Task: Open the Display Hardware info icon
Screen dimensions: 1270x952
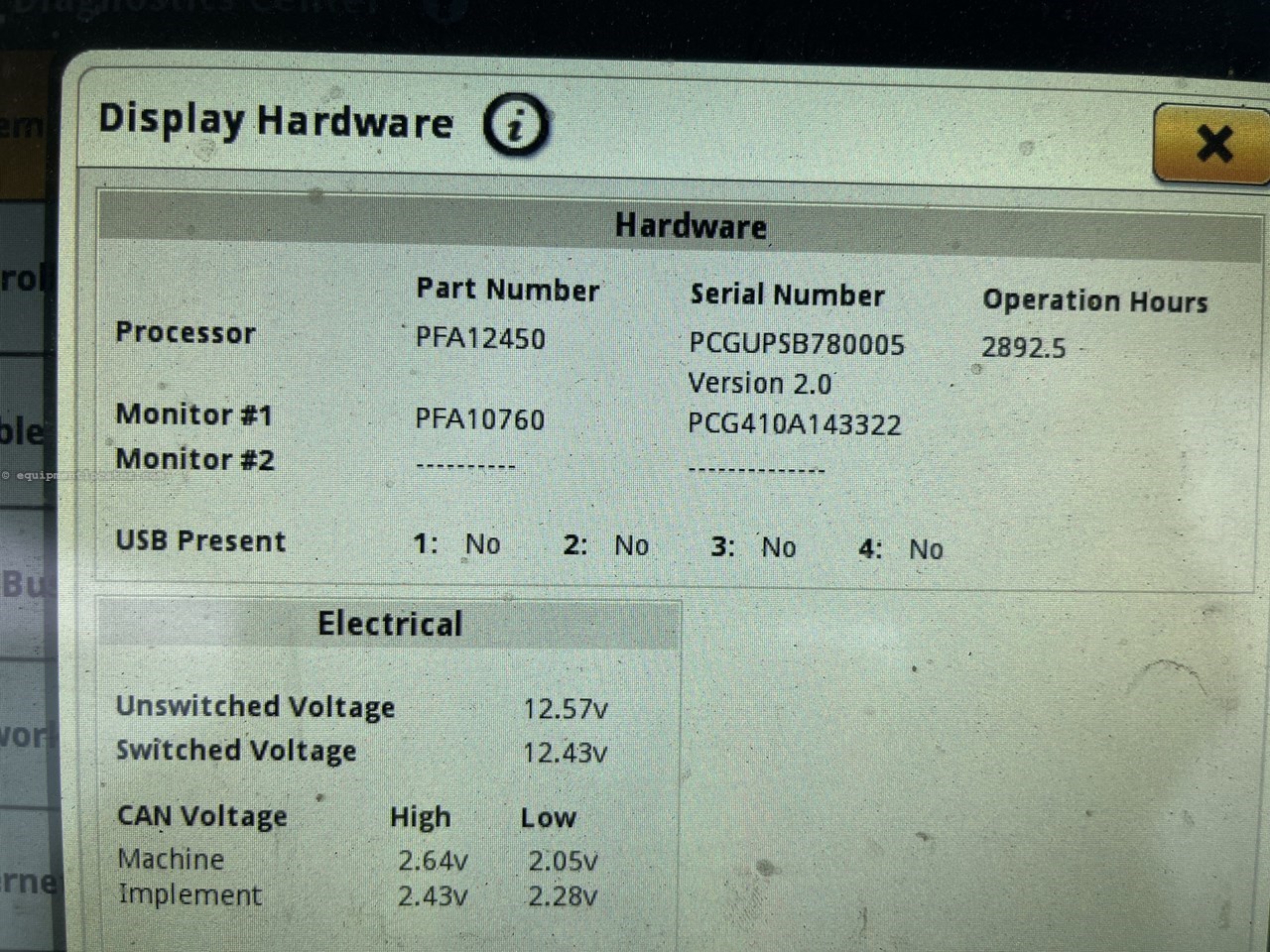Action: point(514,125)
